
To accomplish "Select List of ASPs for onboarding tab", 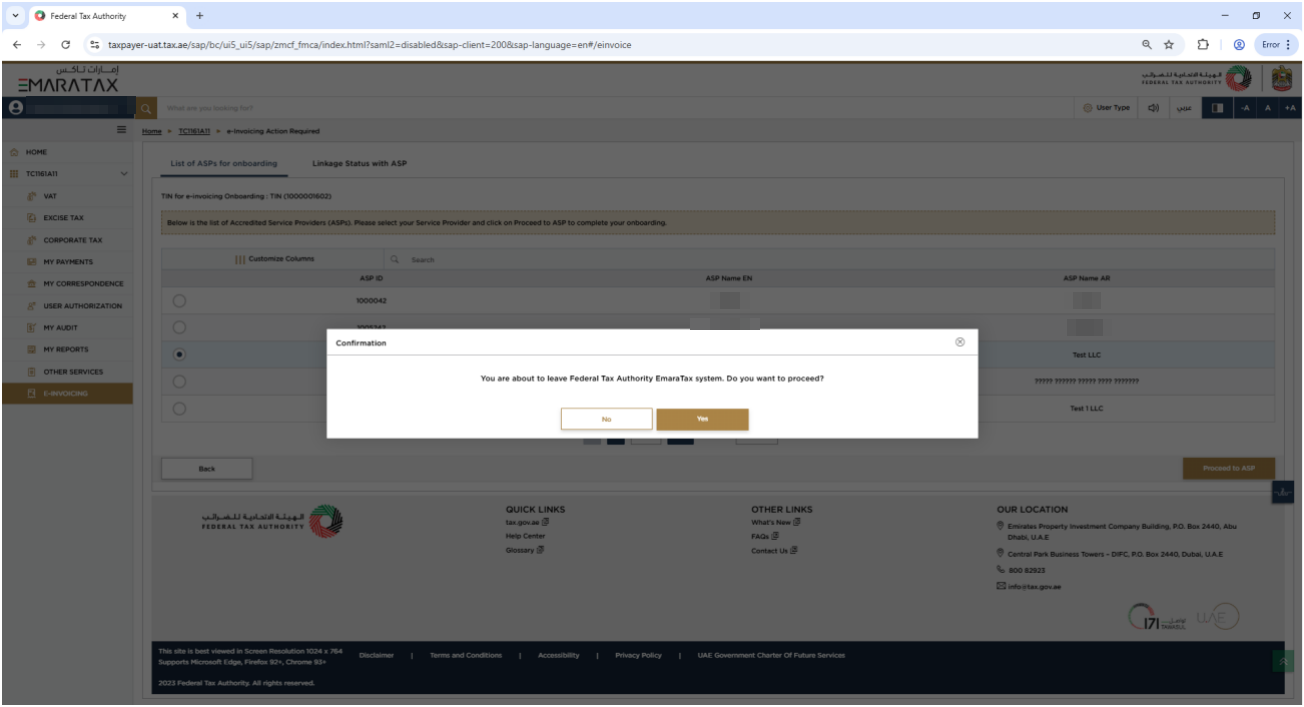I will pyautogui.click(x=224, y=163).
